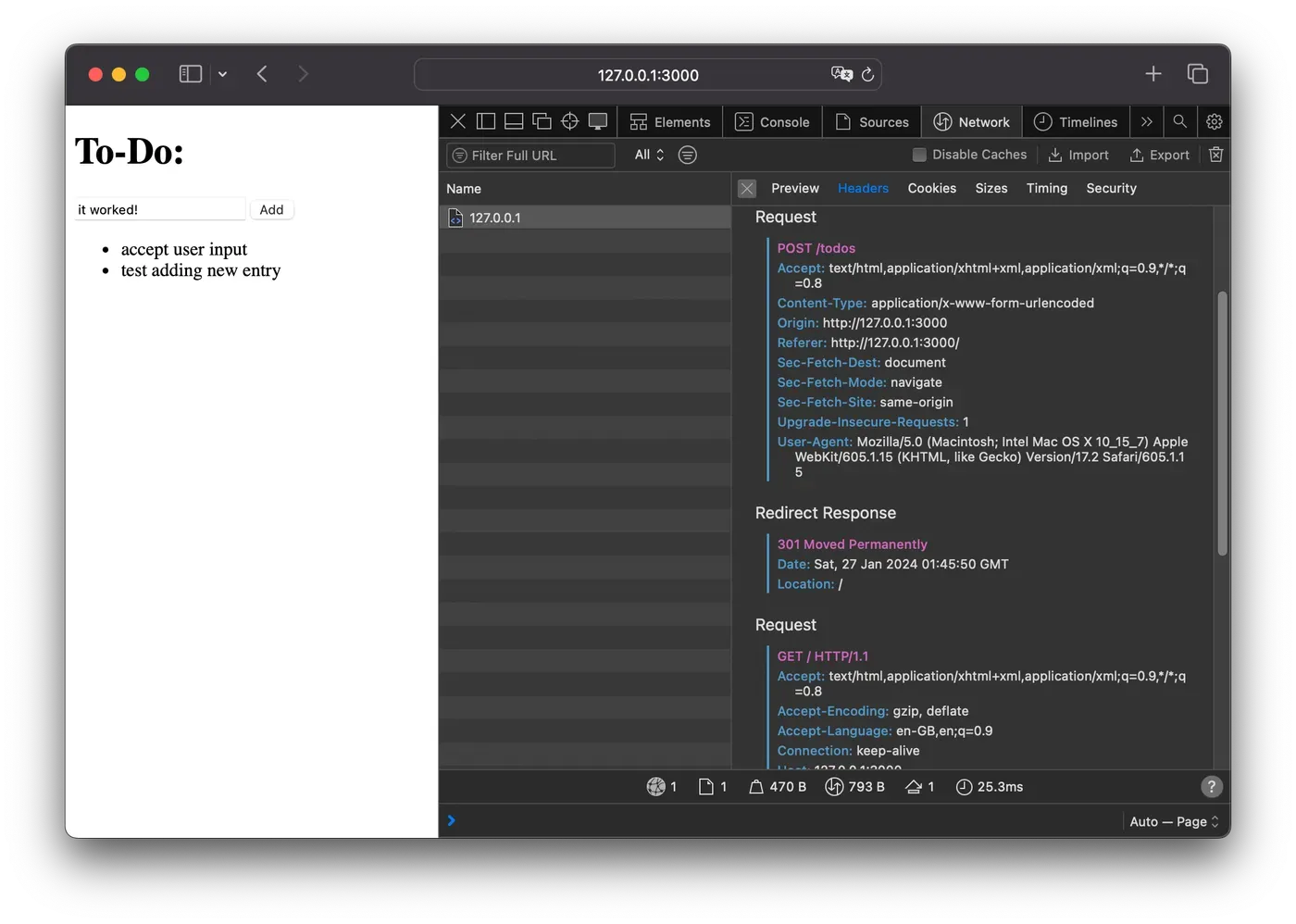Viewport: 1296px width, 924px height.
Task: Select the Network tab
Action: coord(972,122)
